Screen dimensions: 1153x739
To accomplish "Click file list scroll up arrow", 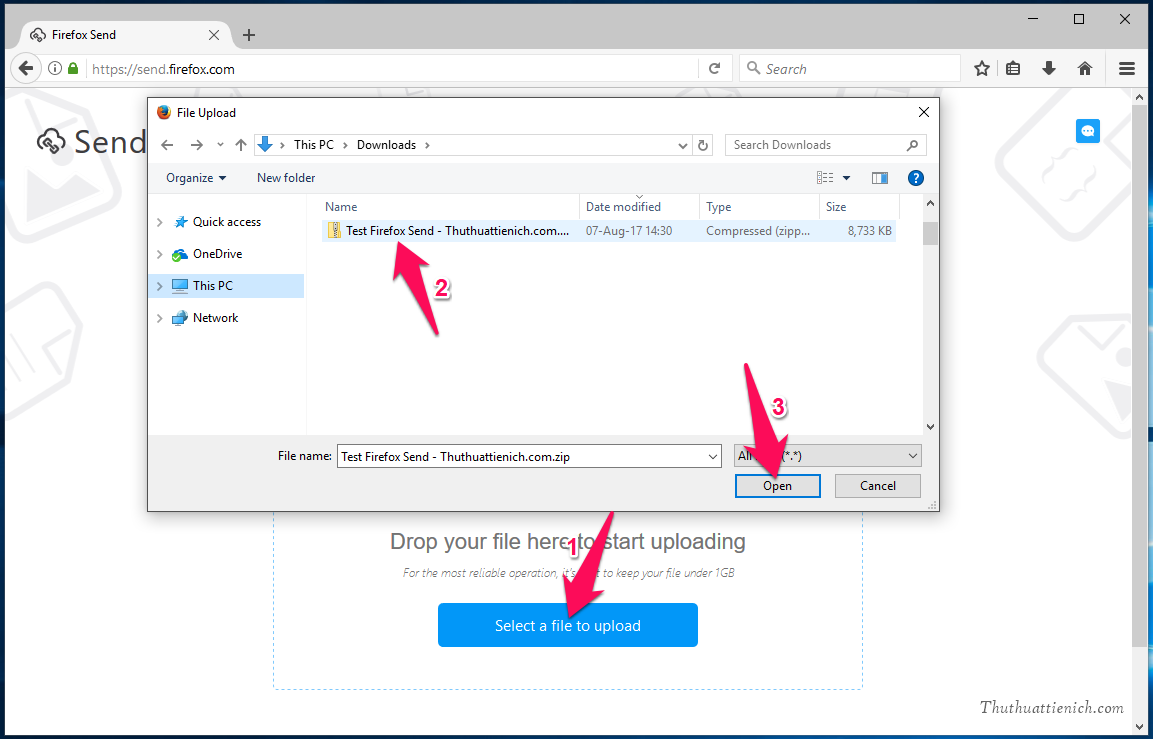I will [x=930, y=204].
